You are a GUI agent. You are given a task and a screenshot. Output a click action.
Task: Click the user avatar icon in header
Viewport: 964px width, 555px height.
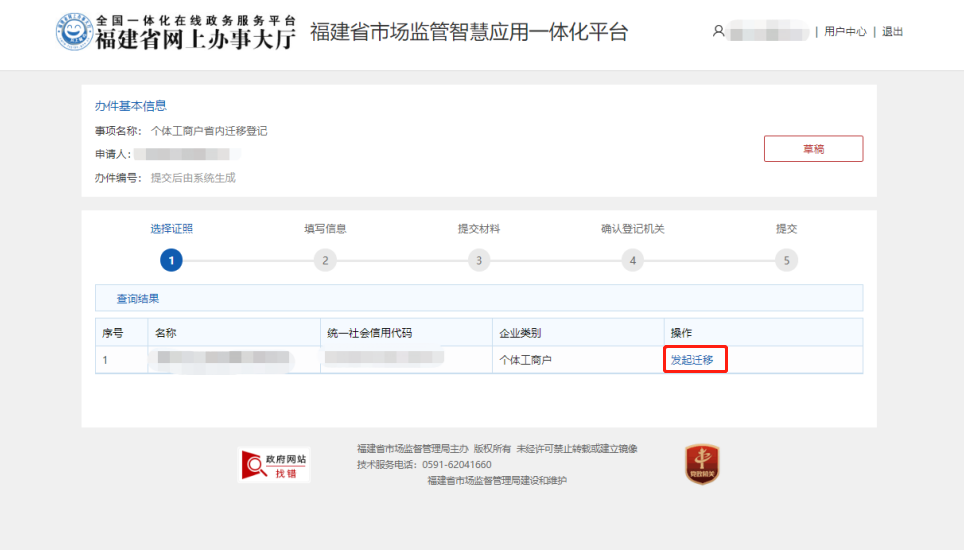[x=718, y=32]
